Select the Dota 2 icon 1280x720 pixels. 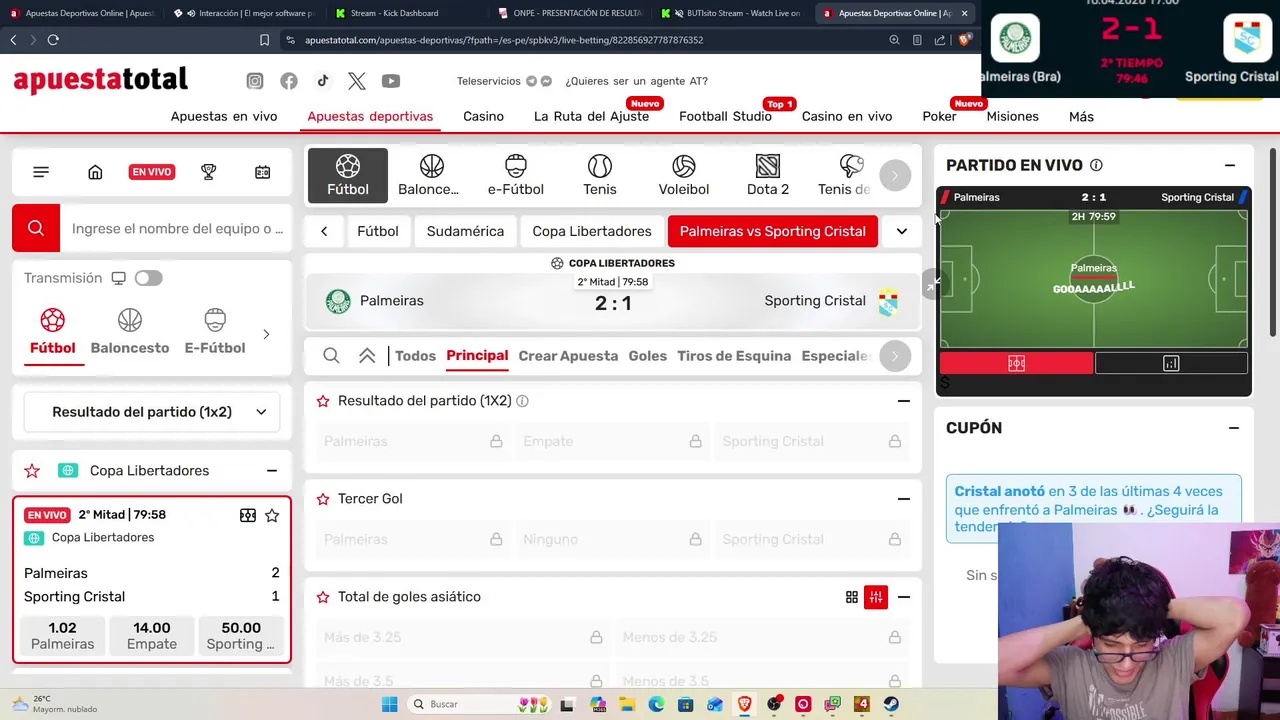click(768, 175)
